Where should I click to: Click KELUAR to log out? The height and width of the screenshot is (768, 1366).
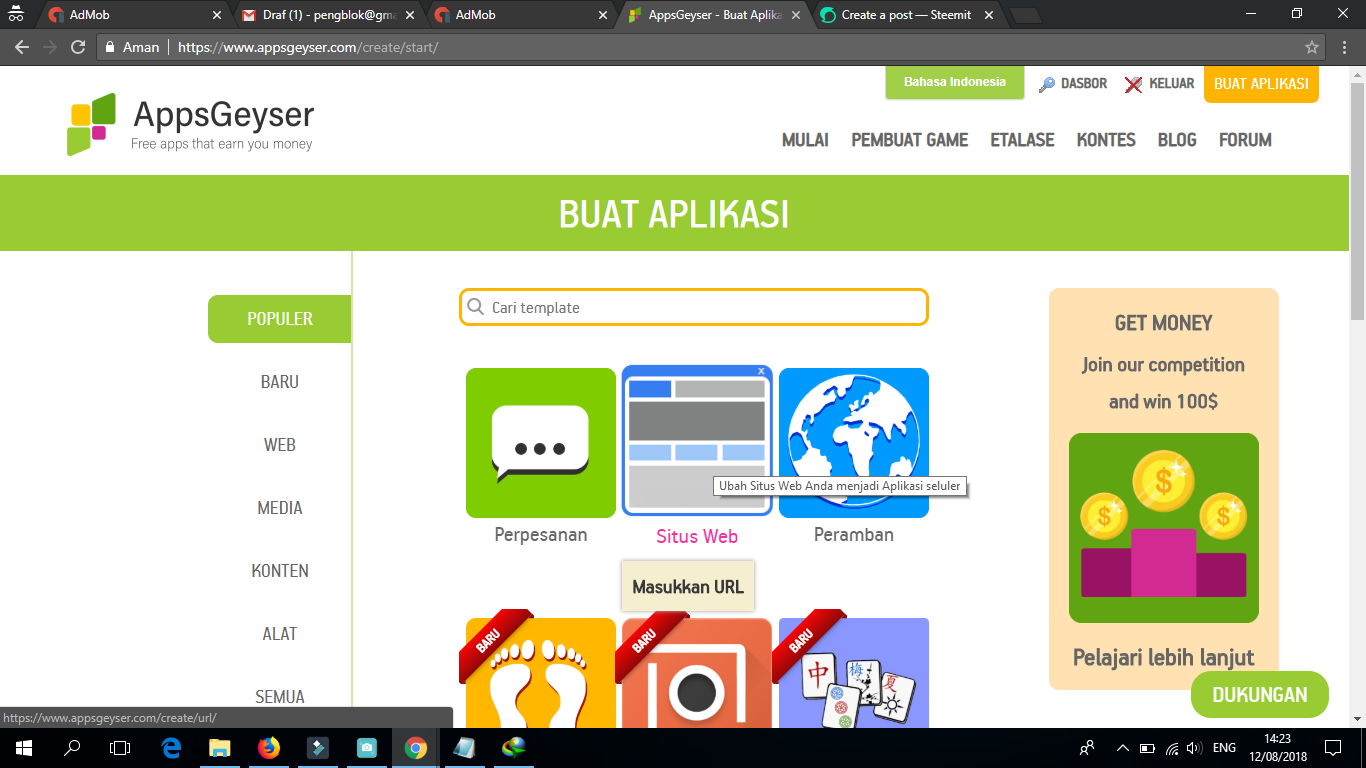coord(1159,84)
